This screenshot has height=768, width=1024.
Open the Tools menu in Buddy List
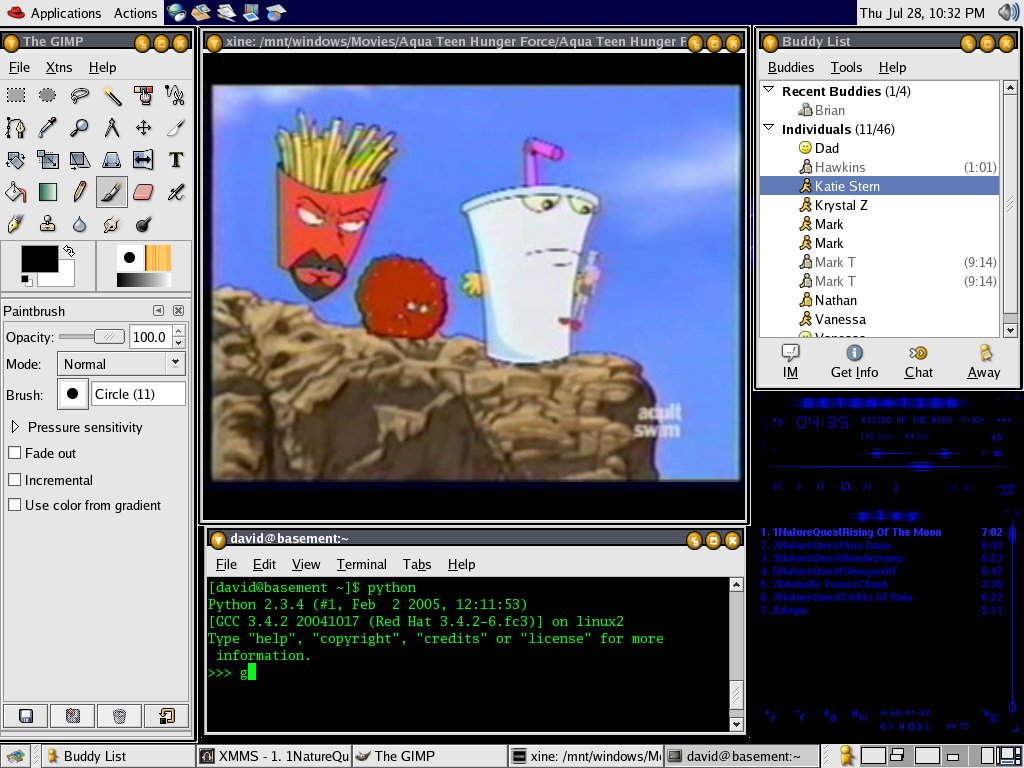846,67
